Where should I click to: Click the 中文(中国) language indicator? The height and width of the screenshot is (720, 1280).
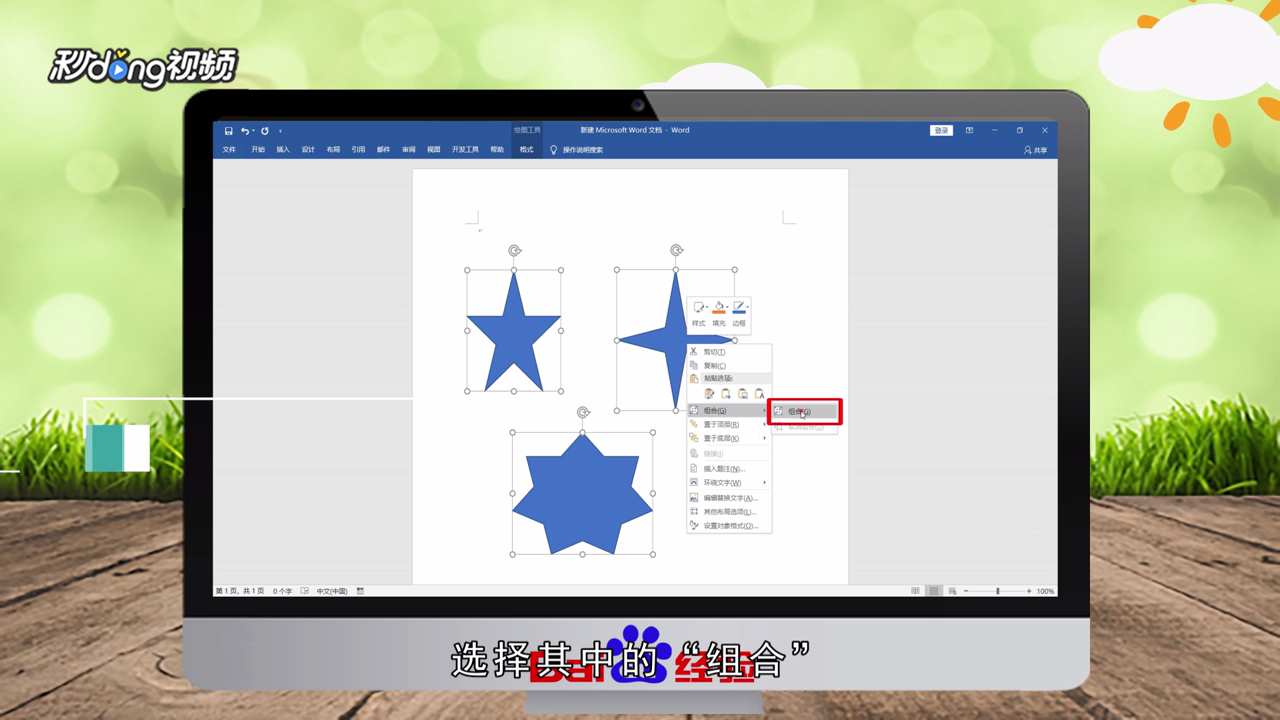click(332, 591)
